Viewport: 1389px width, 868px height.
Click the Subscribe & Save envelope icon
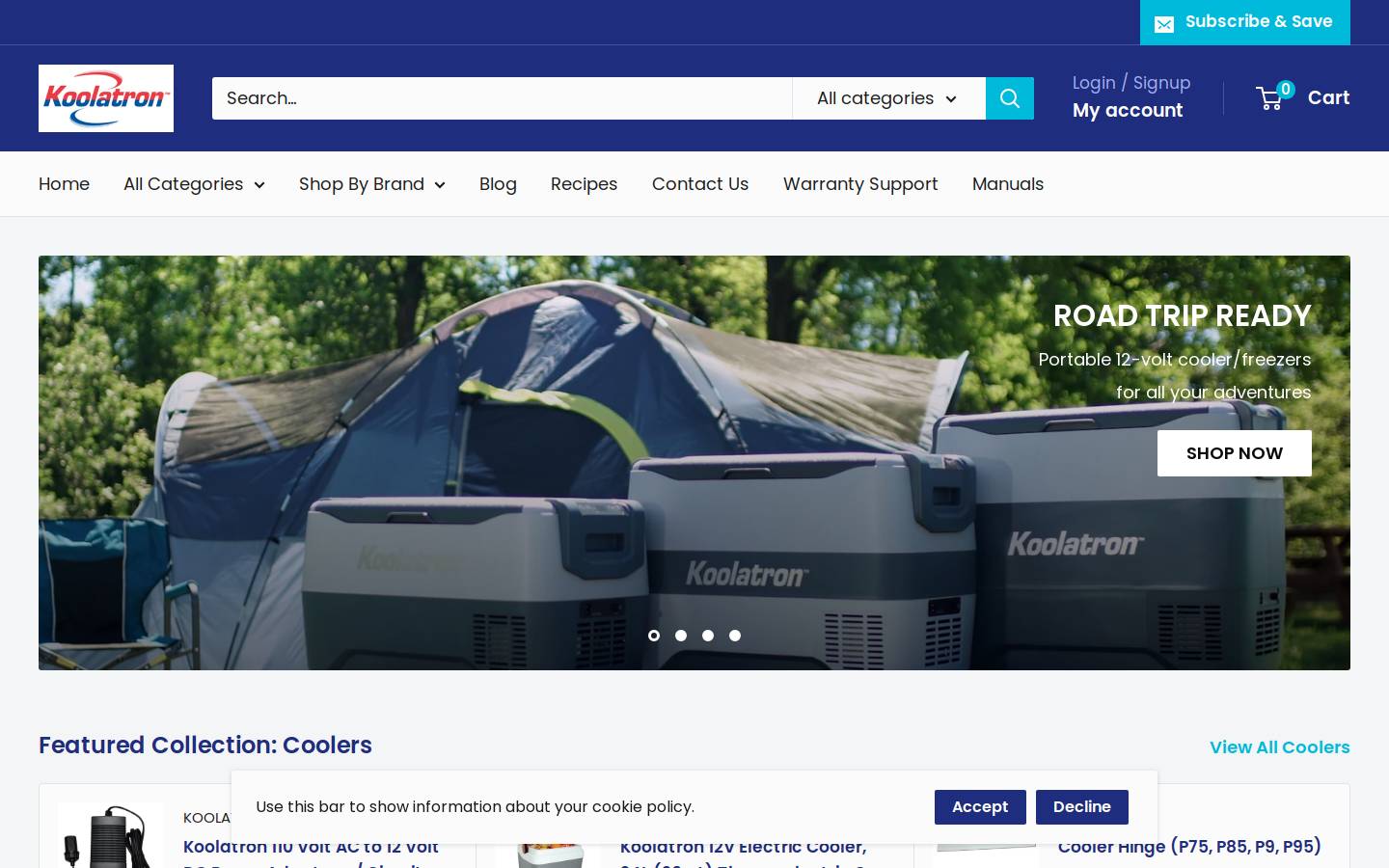pos(1164,23)
